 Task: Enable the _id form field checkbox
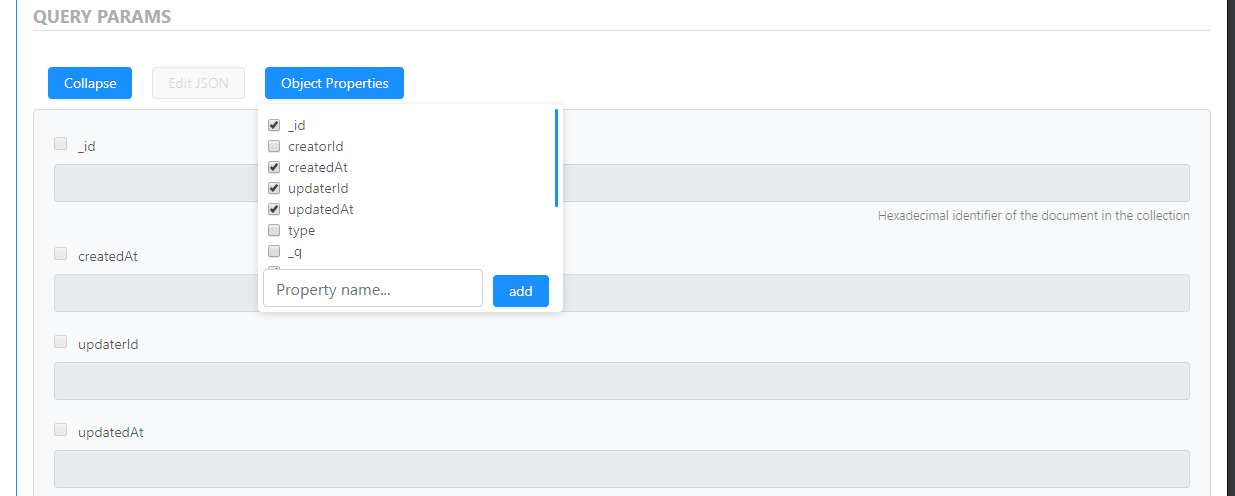click(60, 144)
